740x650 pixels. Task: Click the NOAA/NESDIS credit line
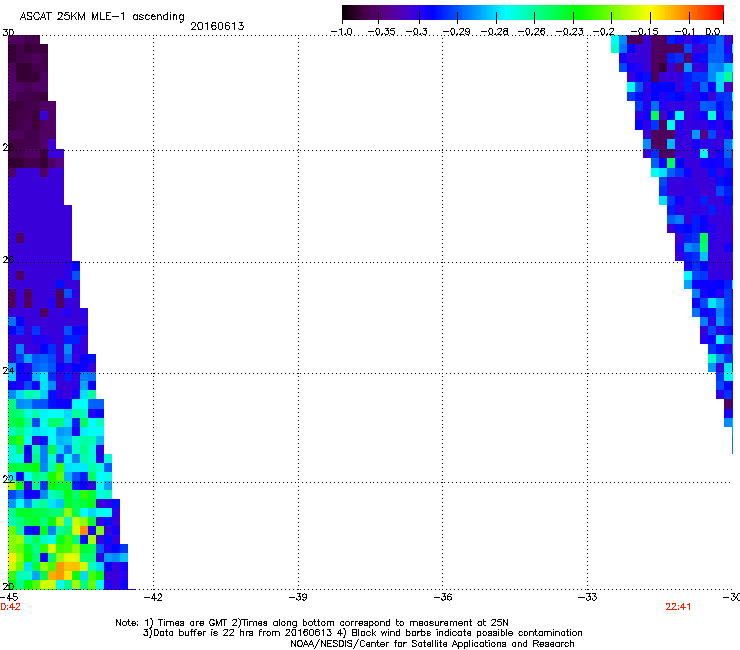coord(432,644)
